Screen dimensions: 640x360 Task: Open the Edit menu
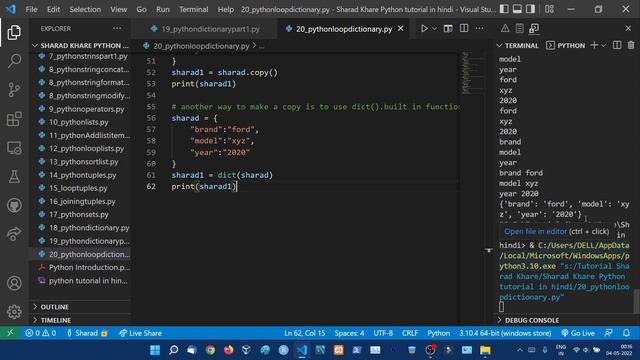(x=53, y=9)
